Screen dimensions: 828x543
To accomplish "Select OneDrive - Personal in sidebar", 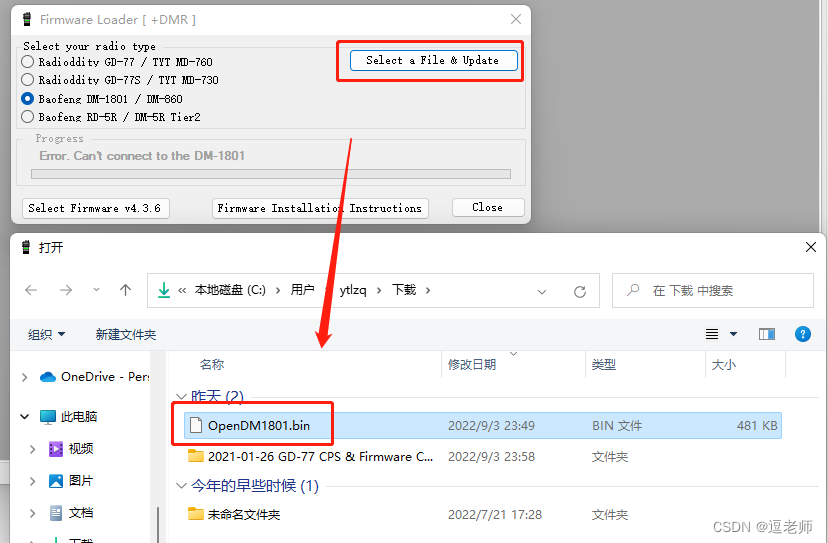I will [95, 377].
